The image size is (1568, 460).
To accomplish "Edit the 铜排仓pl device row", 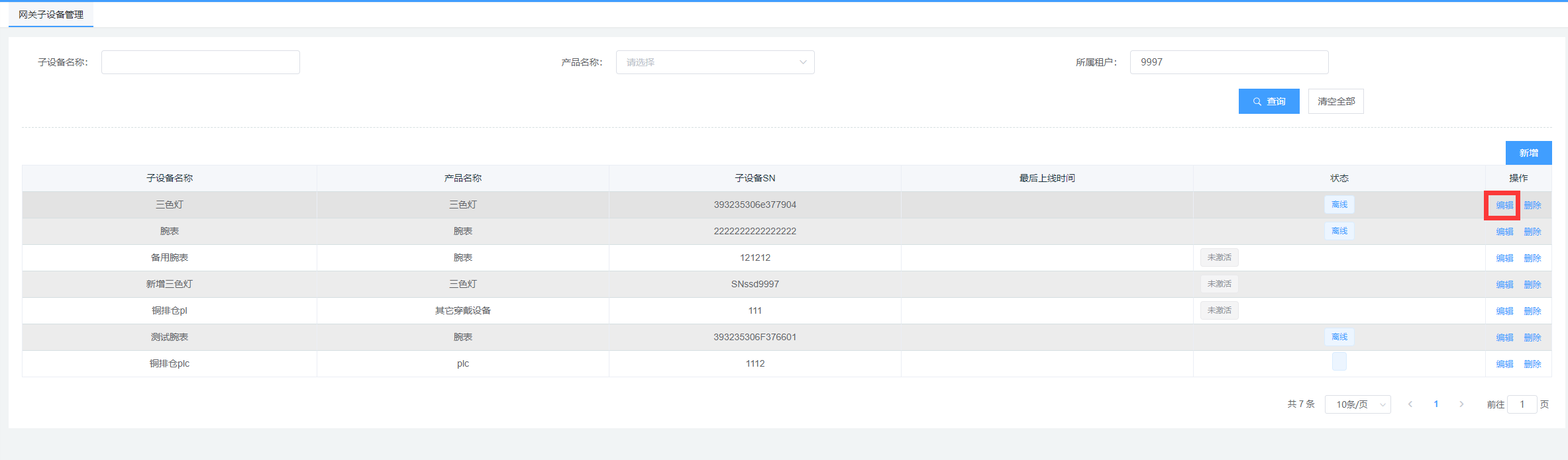I will 1504,311.
